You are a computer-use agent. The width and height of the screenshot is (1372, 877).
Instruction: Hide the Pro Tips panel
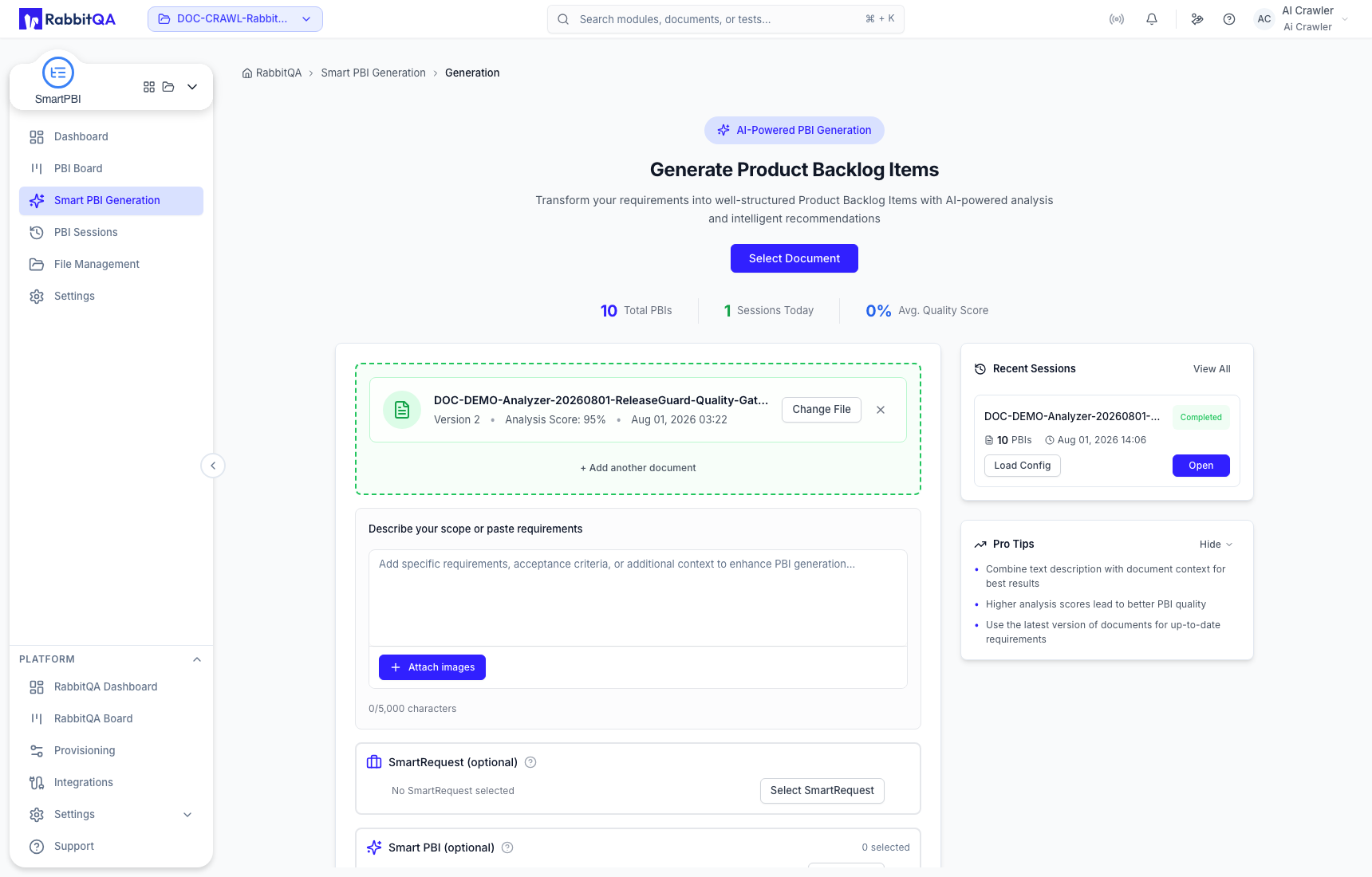click(x=1216, y=545)
